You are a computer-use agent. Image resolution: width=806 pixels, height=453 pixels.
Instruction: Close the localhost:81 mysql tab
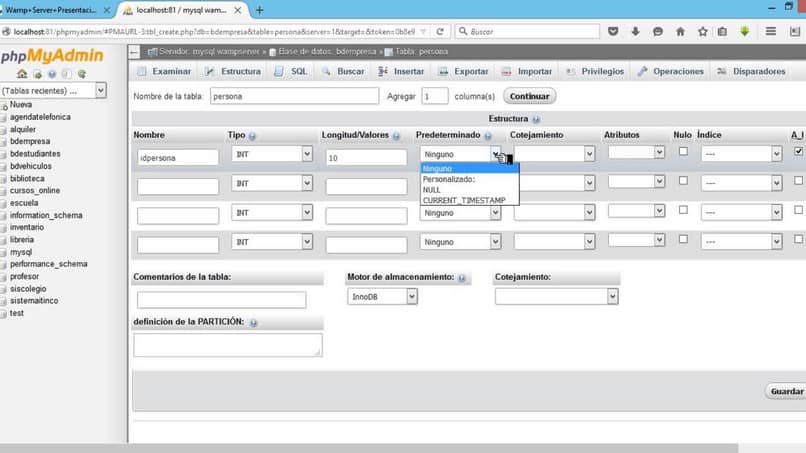(237, 10)
